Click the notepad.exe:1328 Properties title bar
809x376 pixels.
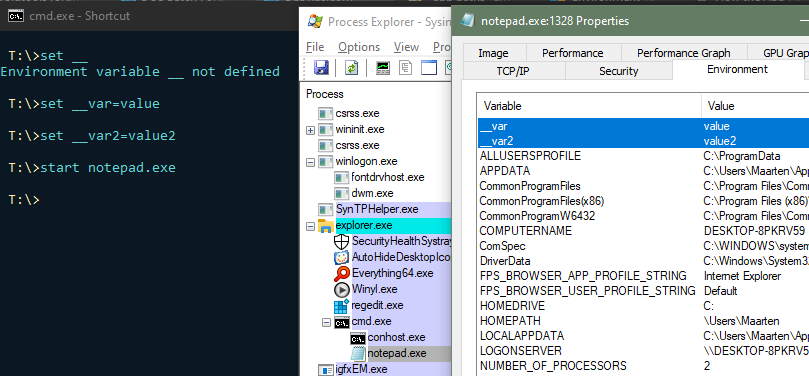coord(630,21)
